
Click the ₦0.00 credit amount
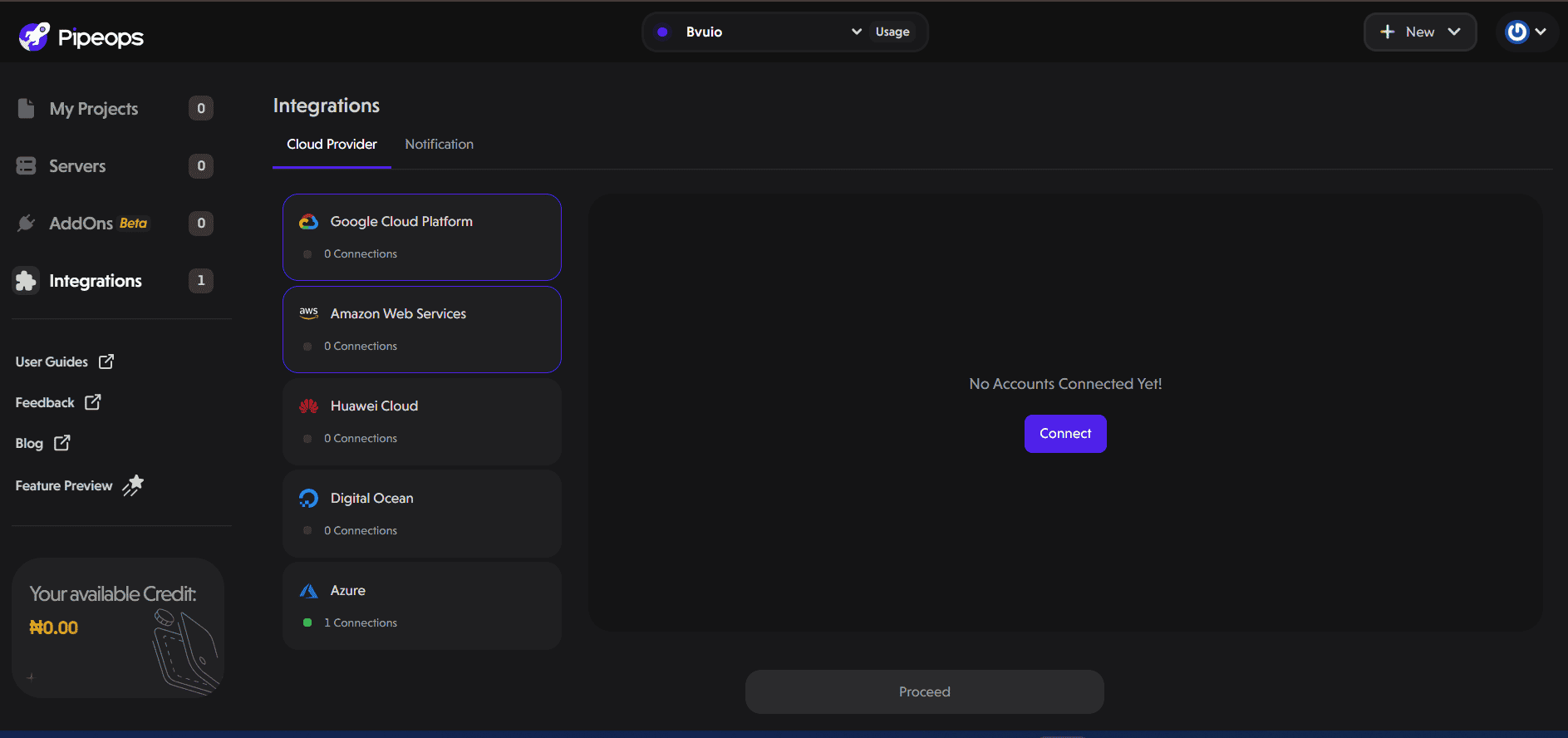[53, 627]
